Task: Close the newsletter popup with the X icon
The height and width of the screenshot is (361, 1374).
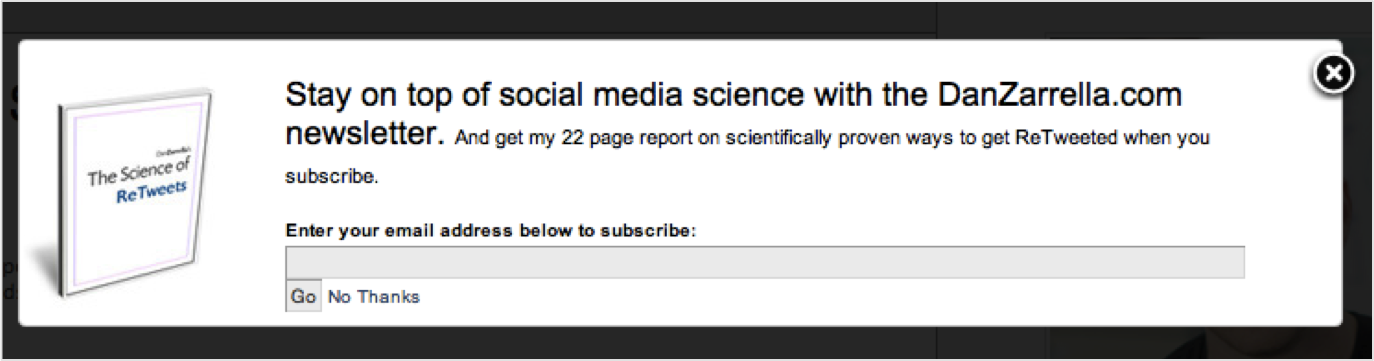Action: tap(1332, 73)
